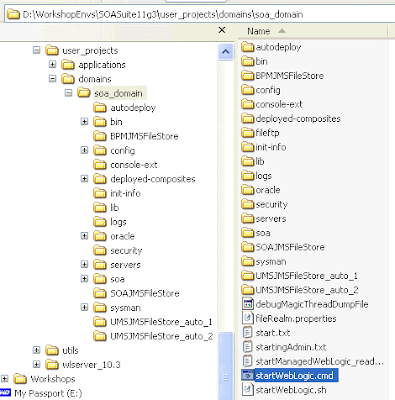The image size is (395, 400).
Task: Click the sysman folder icon in file list
Action: tap(248, 261)
